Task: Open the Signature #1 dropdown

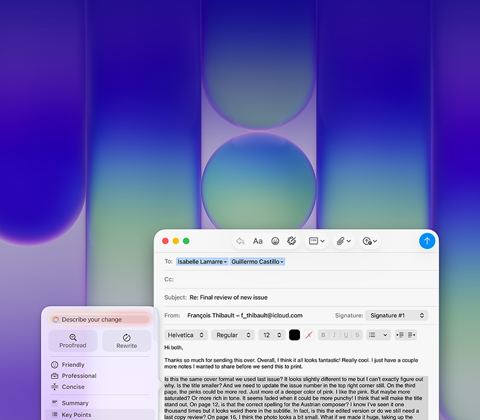Action: [x=397, y=315]
